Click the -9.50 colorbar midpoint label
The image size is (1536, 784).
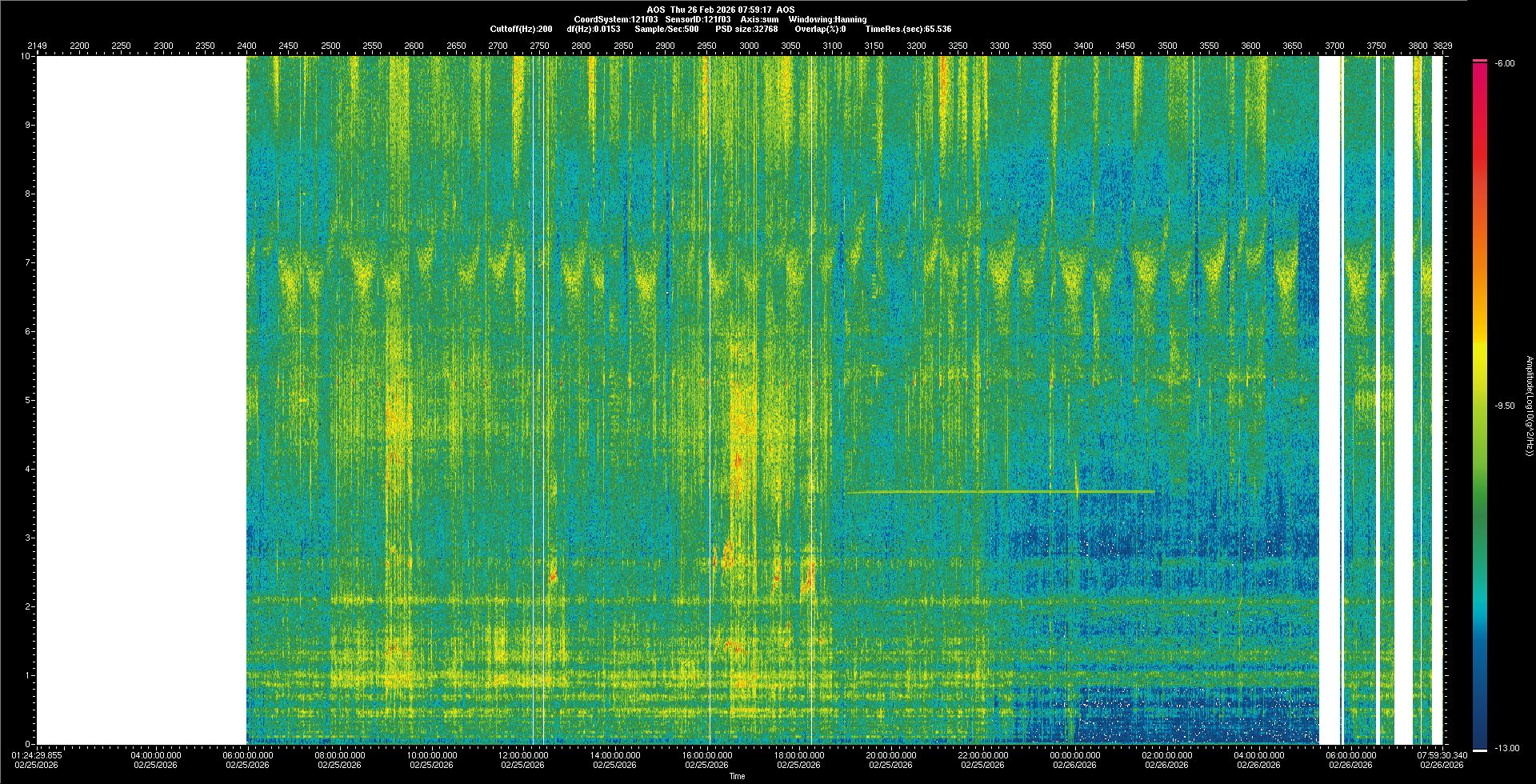click(x=1504, y=406)
